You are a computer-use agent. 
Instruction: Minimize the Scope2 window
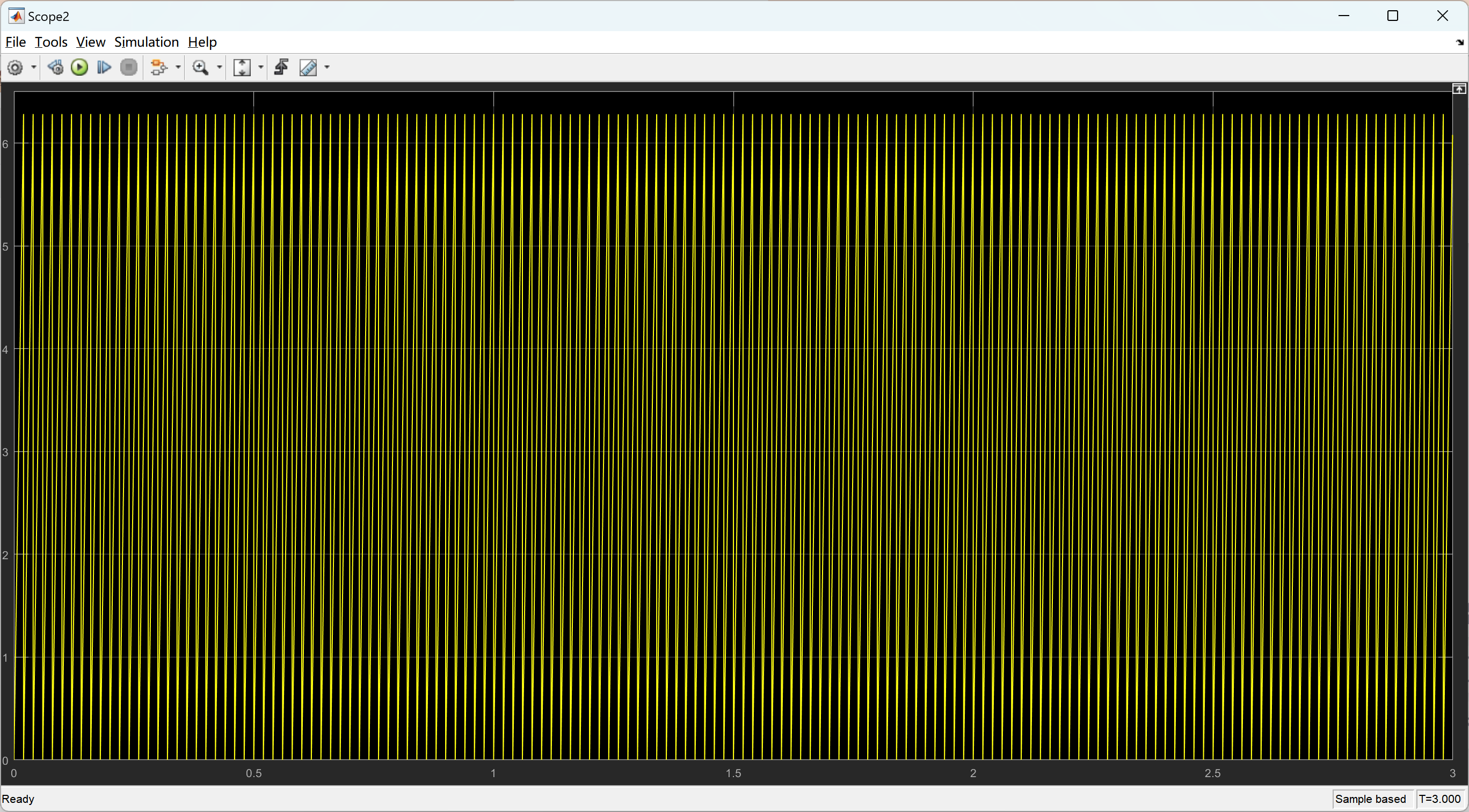[1343, 16]
